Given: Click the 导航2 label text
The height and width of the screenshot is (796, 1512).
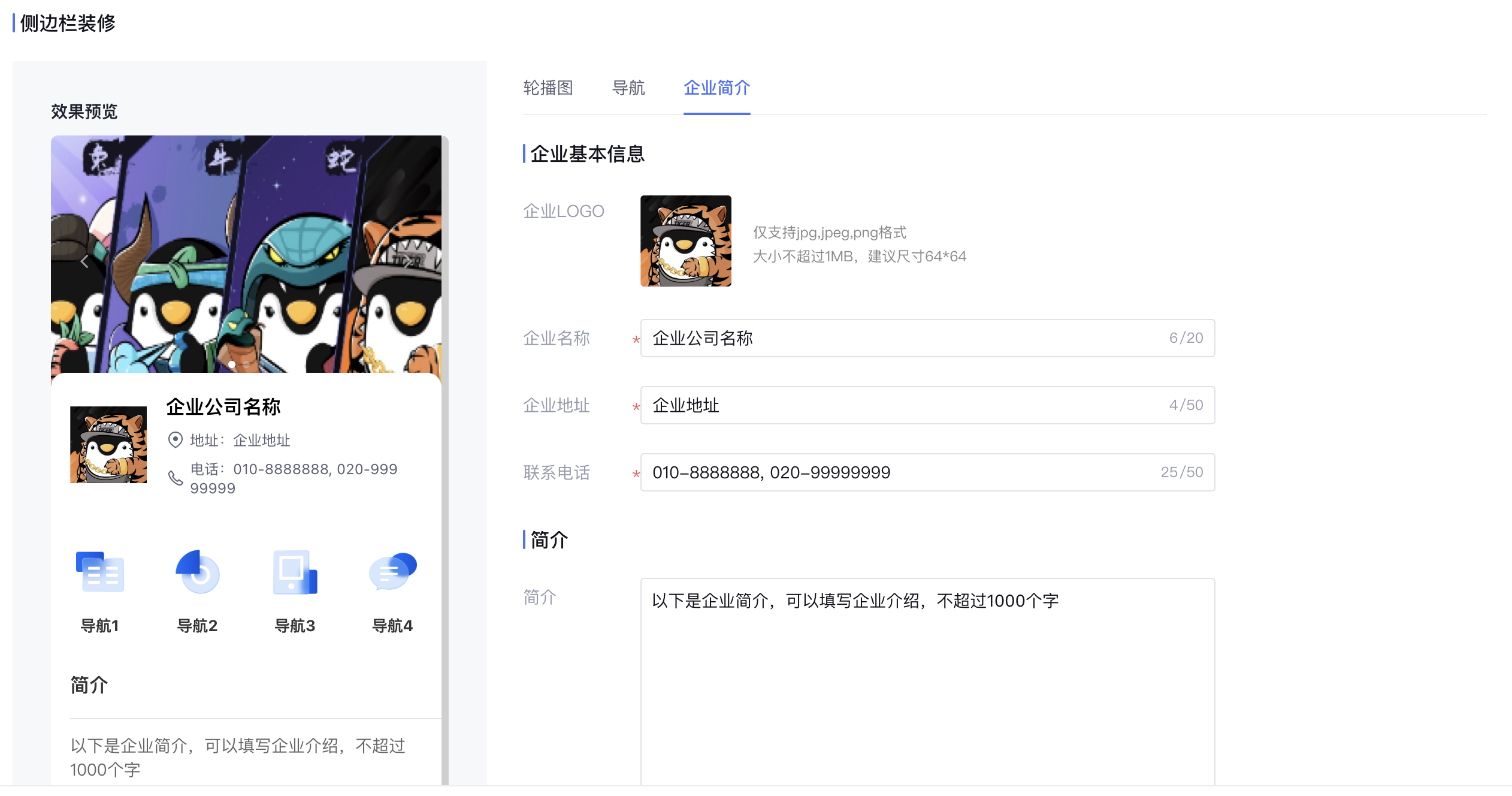Looking at the screenshot, I should click(x=197, y=626).
